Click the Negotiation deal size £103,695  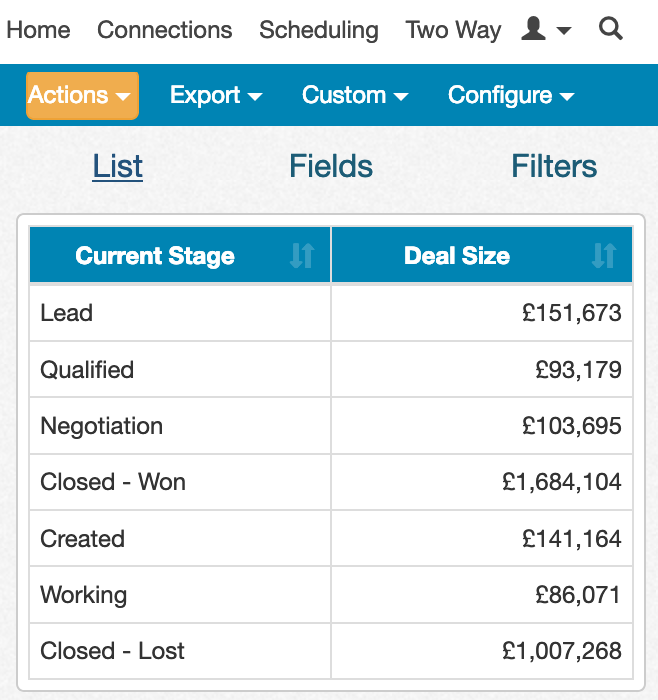pos(571,425)
